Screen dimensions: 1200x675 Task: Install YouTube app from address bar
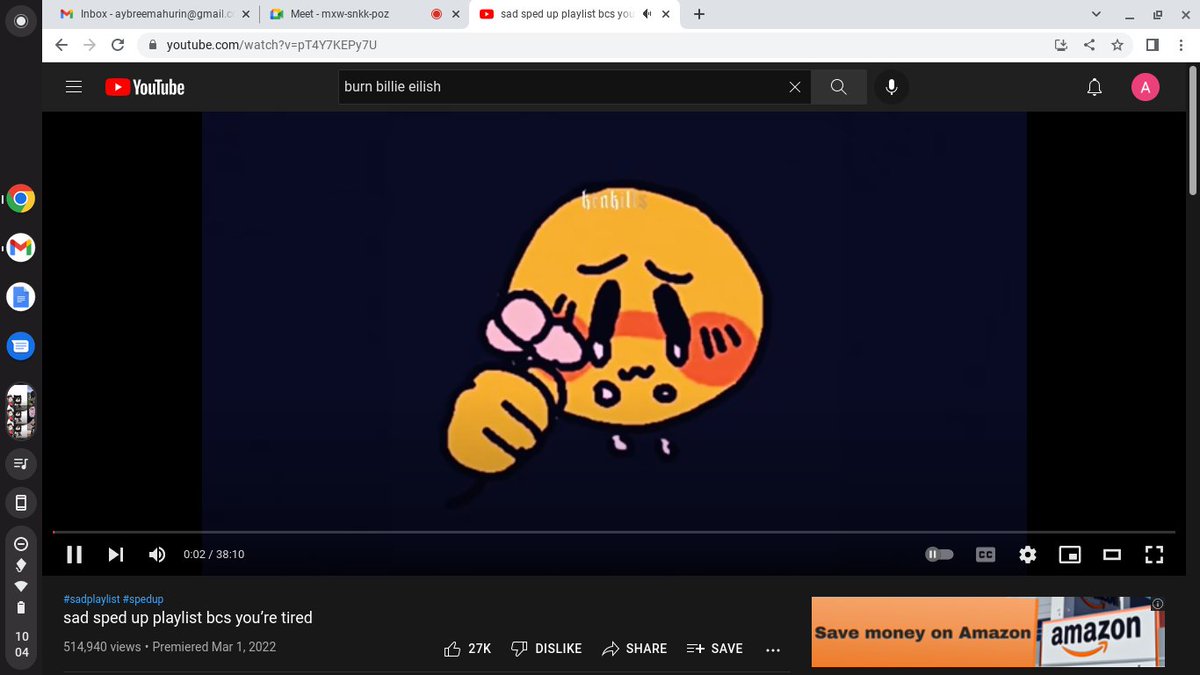(1061, 45)
